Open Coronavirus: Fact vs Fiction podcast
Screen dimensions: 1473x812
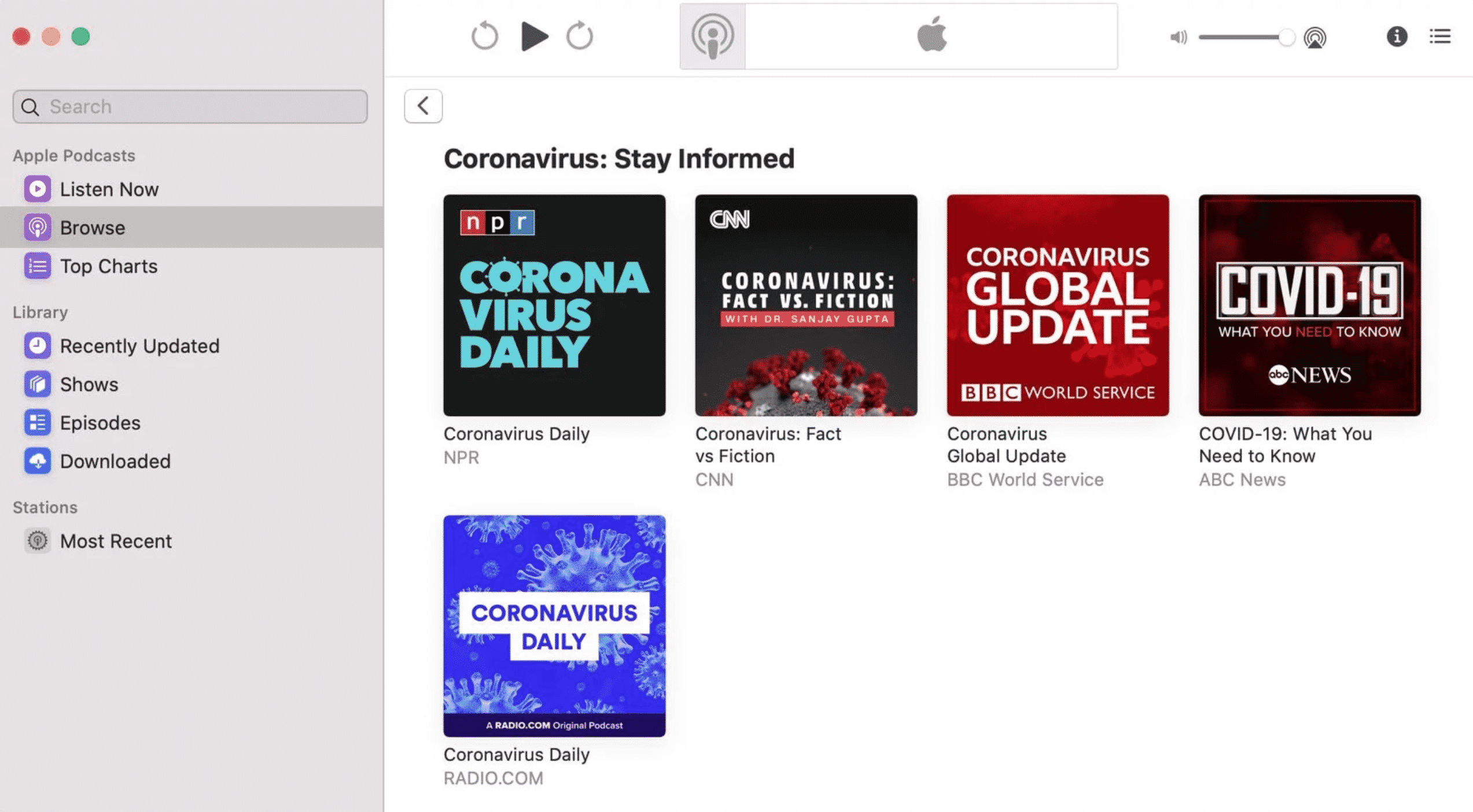click(x=806, y=305)
